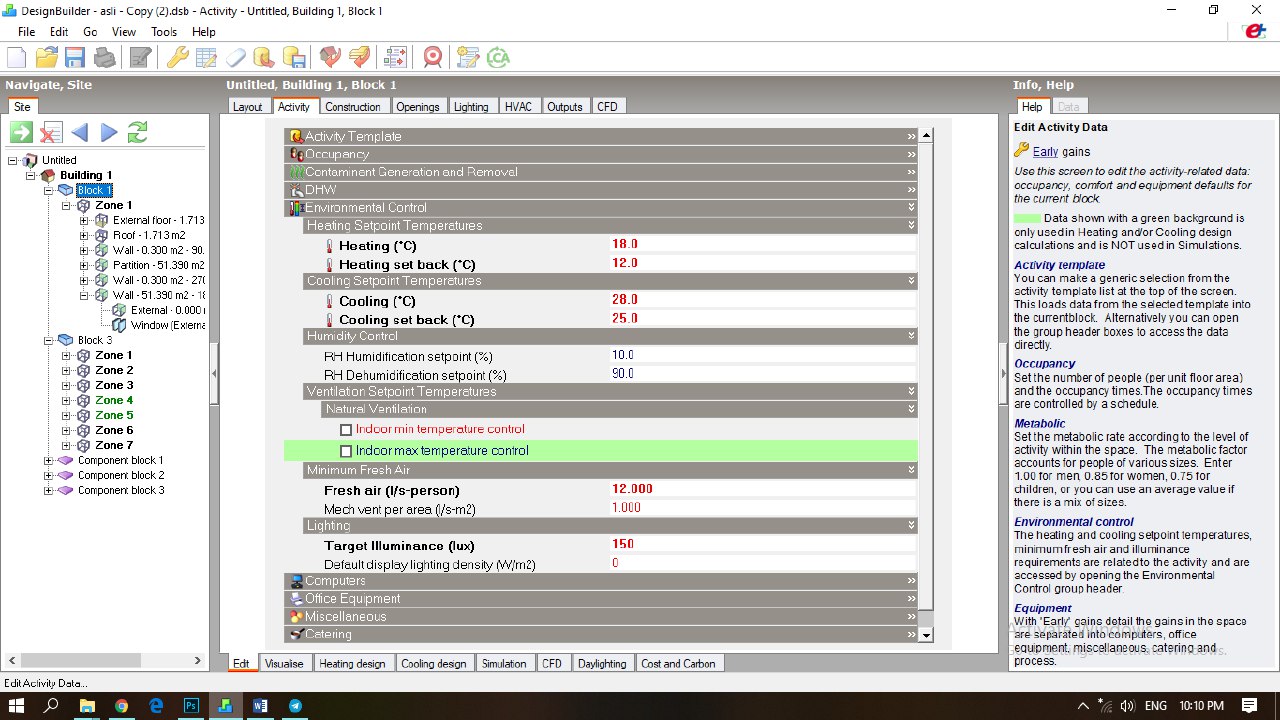This screenshot has height=720, width=1280.
Task: Collapse the navigator panel with the splitter arrow
Action: [x=214, y=373]
